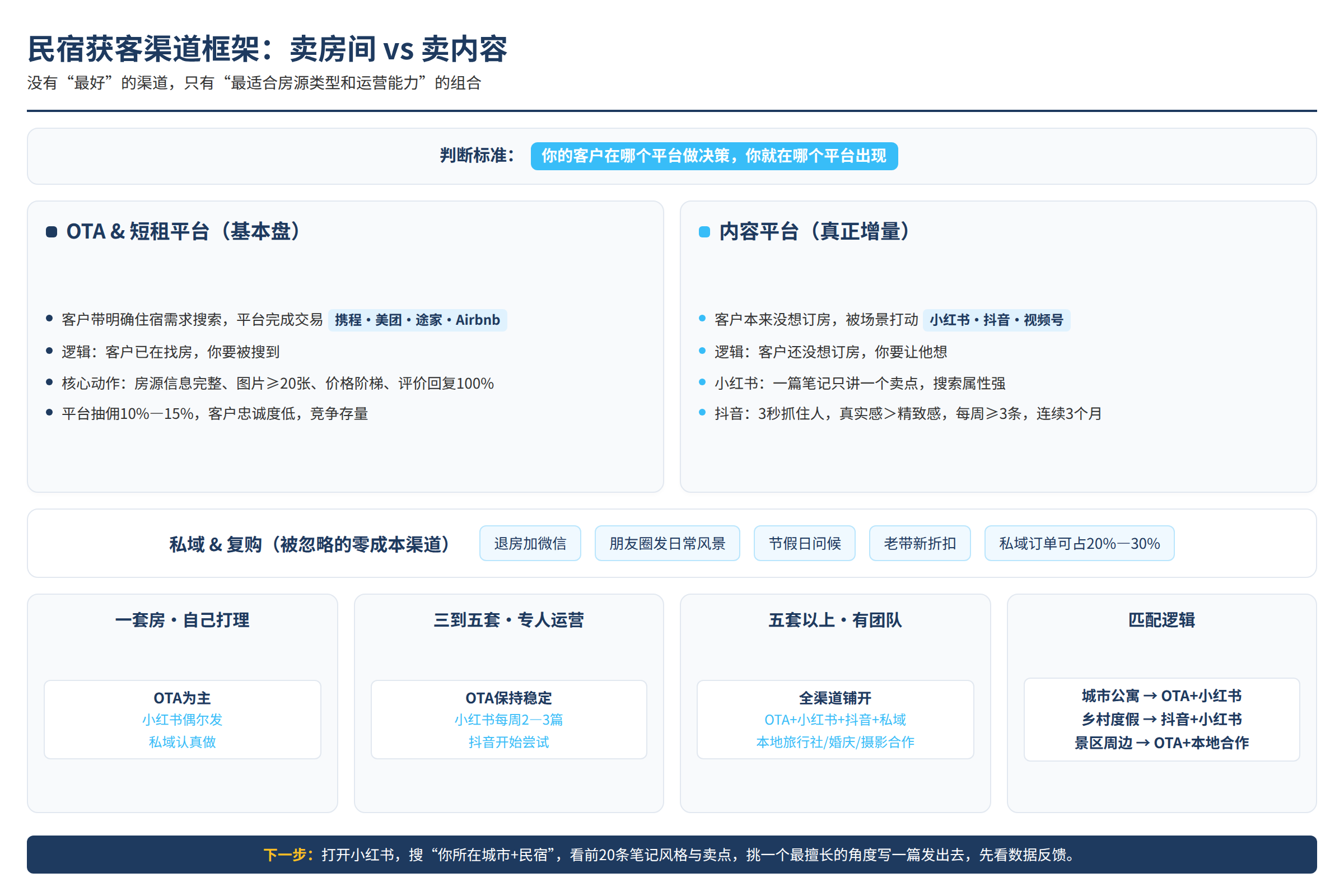Click the heading 私域 & 复购（被忽略的零成本渠道）
This screenshot has width=1344, height=896.
tap(309, 544)
